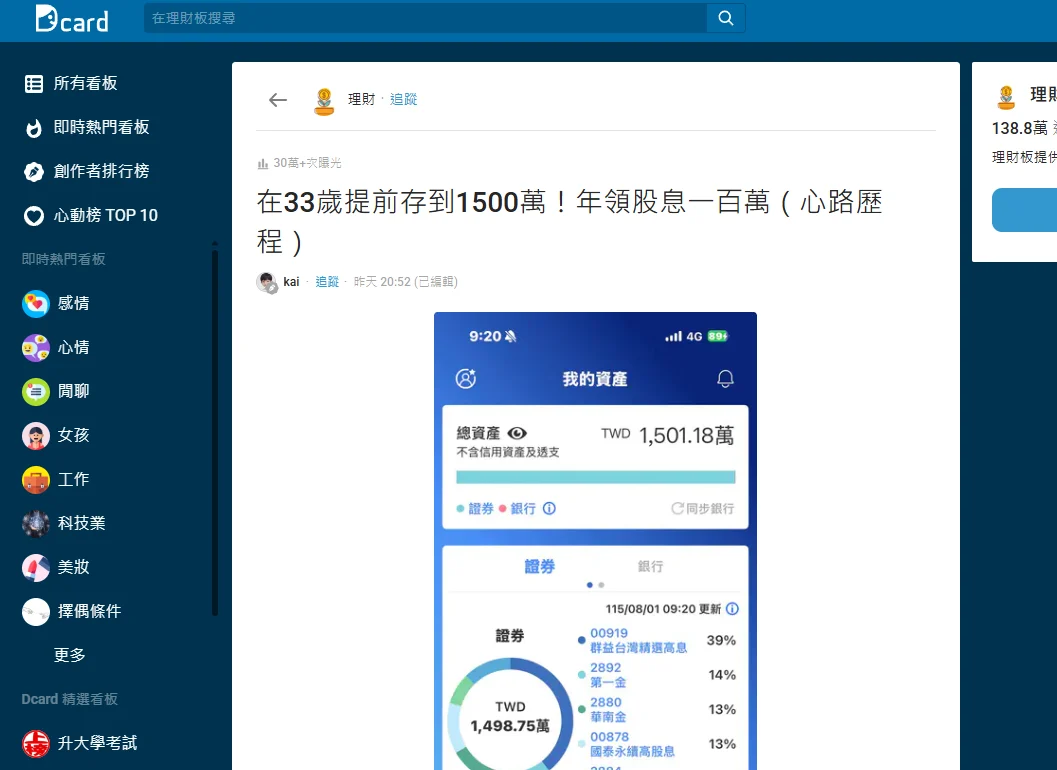
Task: Open the 心情 board icon
Action: [x=36, y=347]
